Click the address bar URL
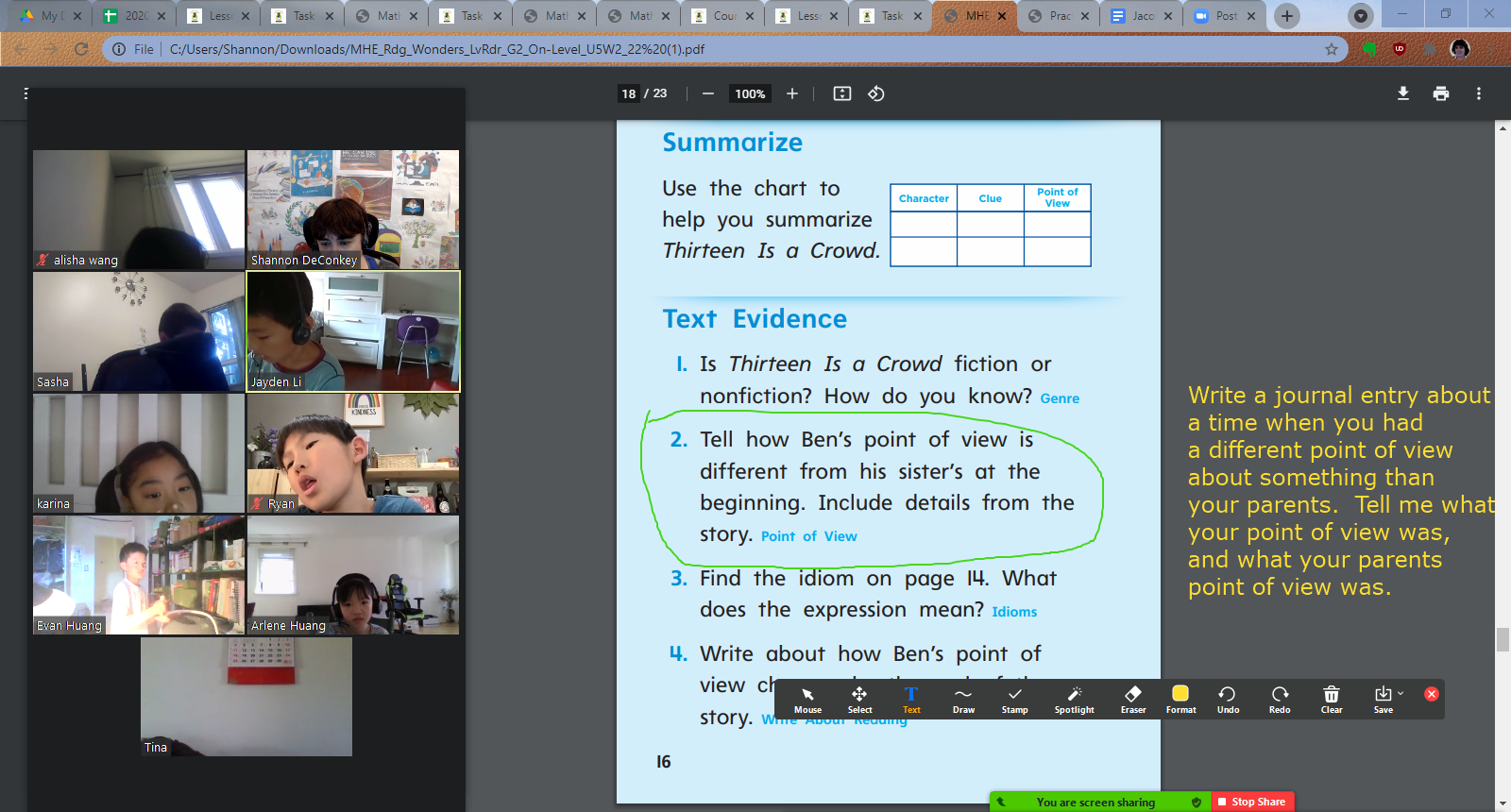 [437, 49]
